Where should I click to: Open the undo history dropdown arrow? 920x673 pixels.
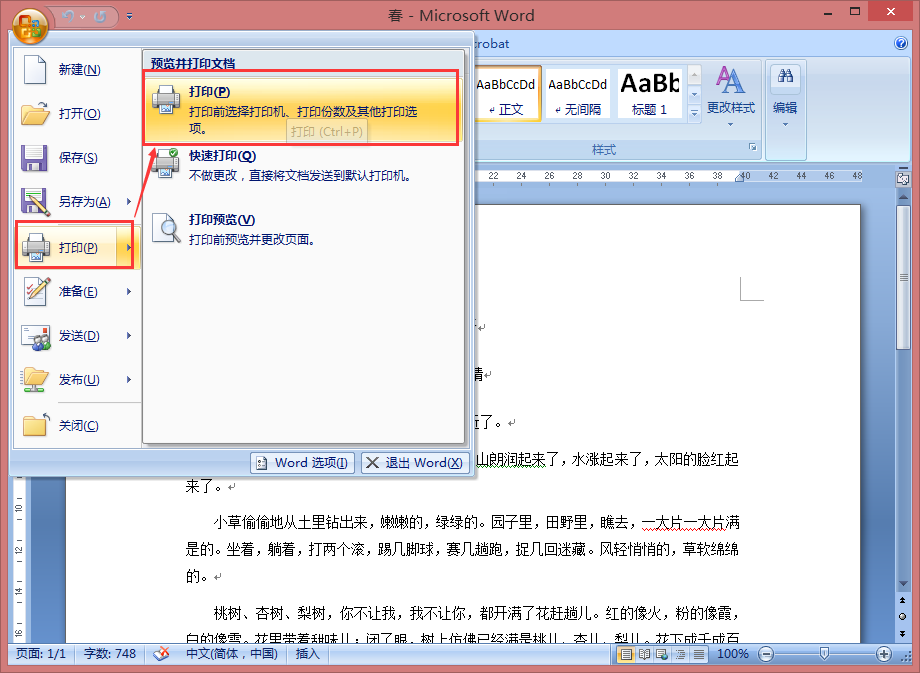(x=83, y=16)
